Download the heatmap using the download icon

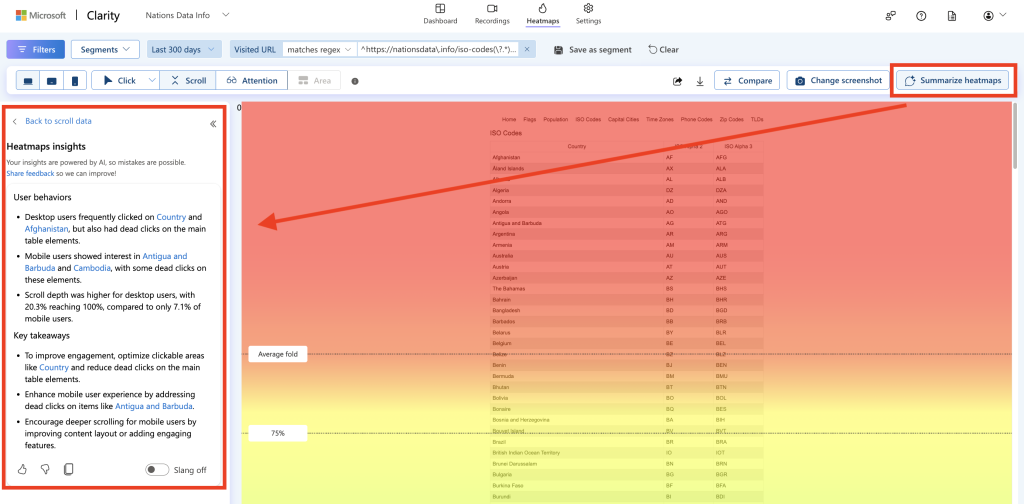pyautogui.click(x=700, y=81)
